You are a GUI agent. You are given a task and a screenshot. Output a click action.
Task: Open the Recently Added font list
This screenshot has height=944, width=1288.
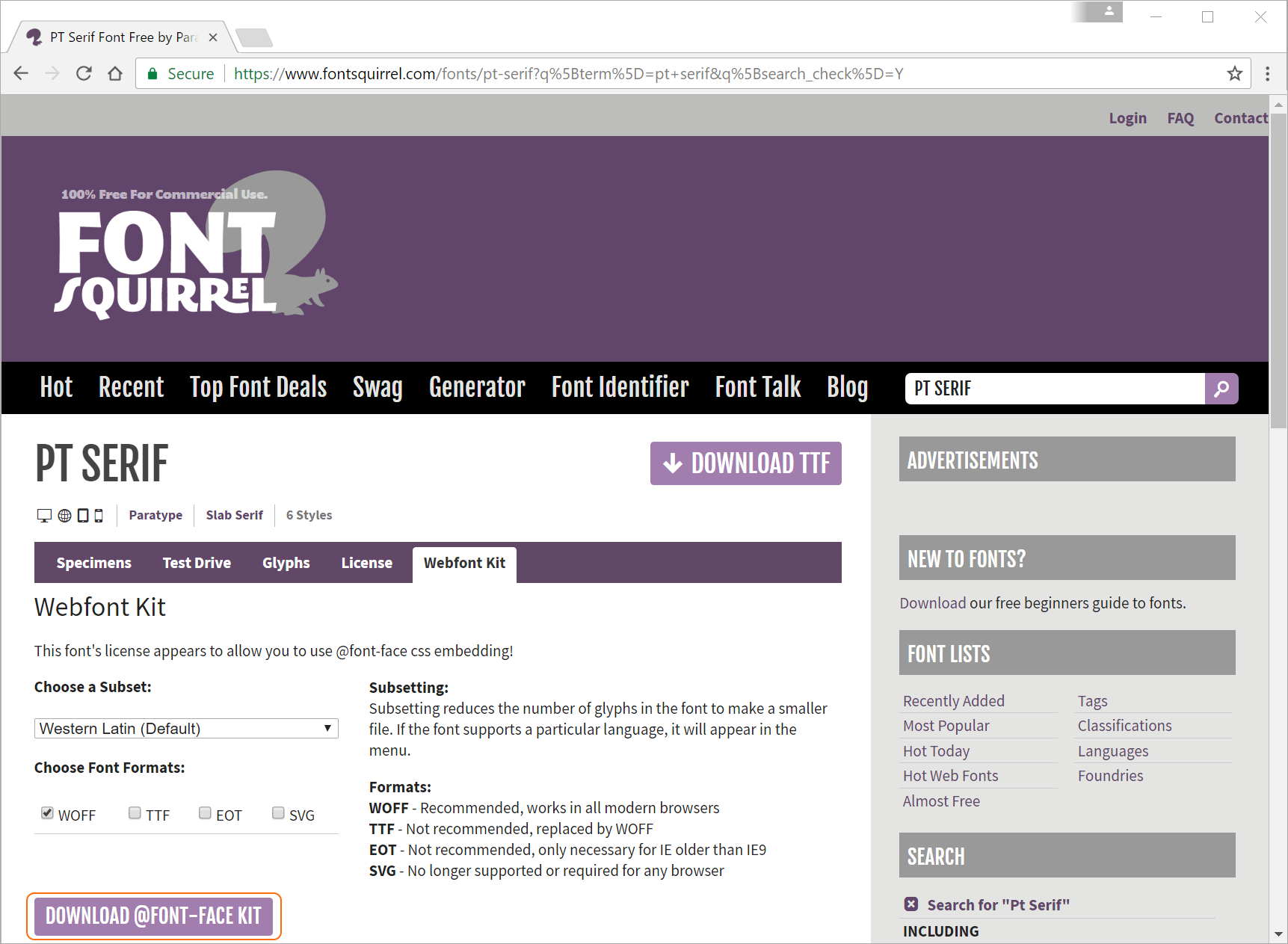[954, 701]
